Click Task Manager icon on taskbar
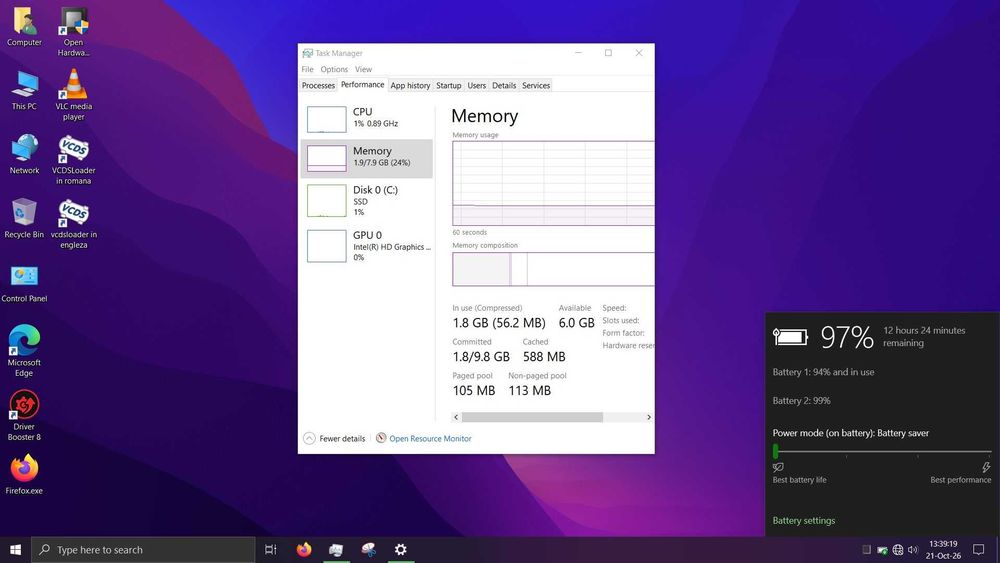1000x563 pixels. coord(336,550)
